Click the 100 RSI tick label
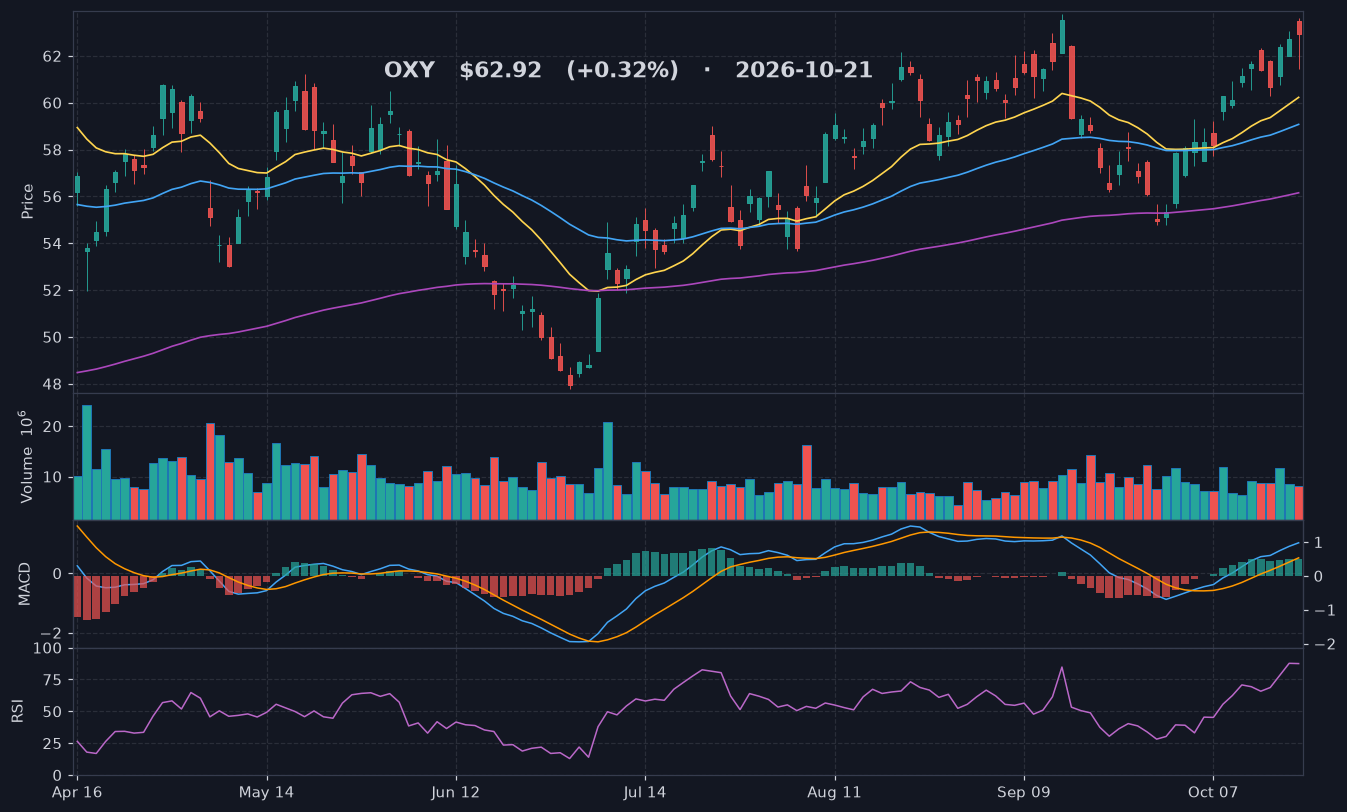This screenshot has height=812, width=1347. pos(48,649)
